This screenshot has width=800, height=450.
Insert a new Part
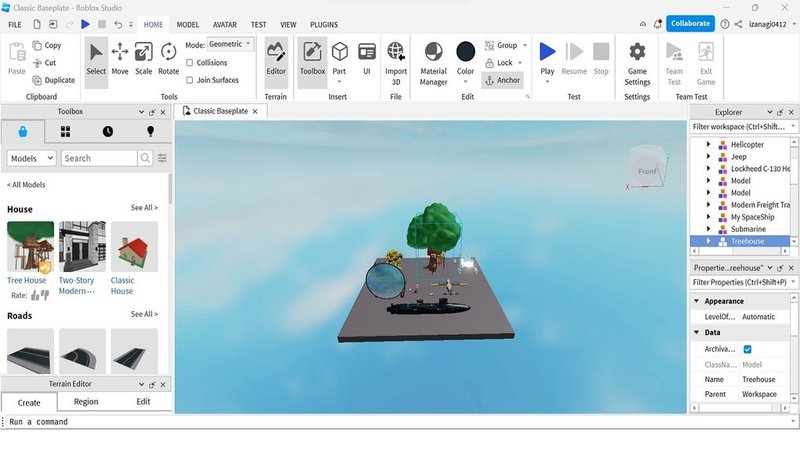click(x=339, y=61)
